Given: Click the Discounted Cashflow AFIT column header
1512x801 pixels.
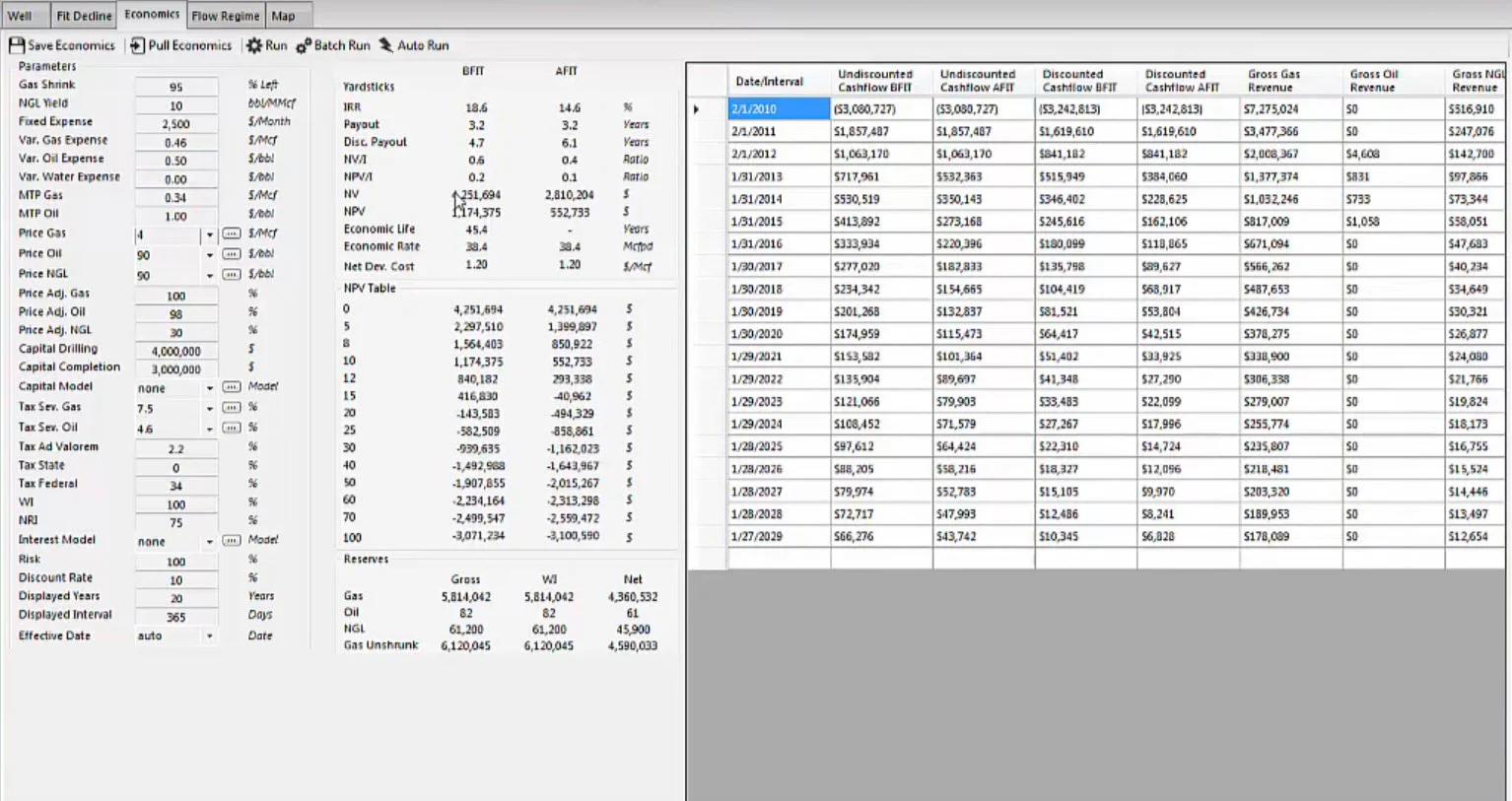Looking at the screenshot, I should (1188, 81).
